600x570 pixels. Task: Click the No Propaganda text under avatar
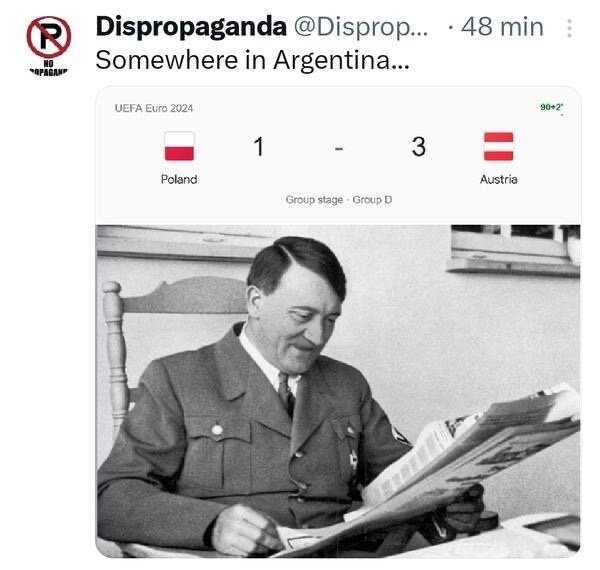coord(49,68)
